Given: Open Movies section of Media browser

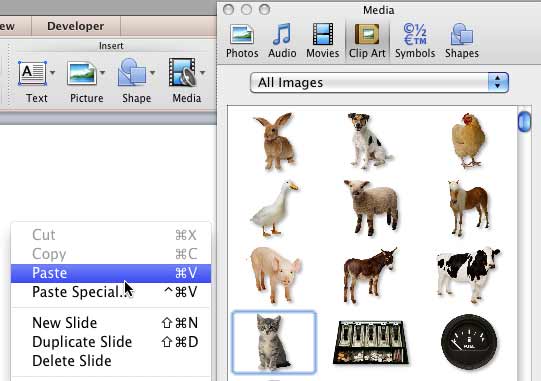Looking at the screenshot, I should click(x=323, y=41).
